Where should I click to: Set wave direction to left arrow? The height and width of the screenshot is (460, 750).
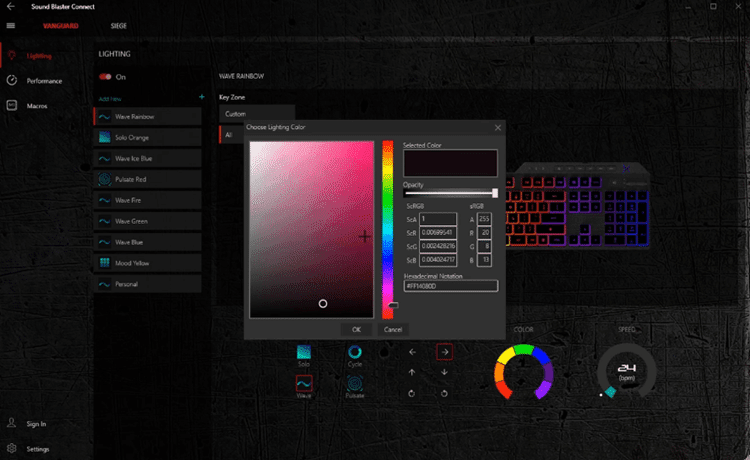coord(412,352)
